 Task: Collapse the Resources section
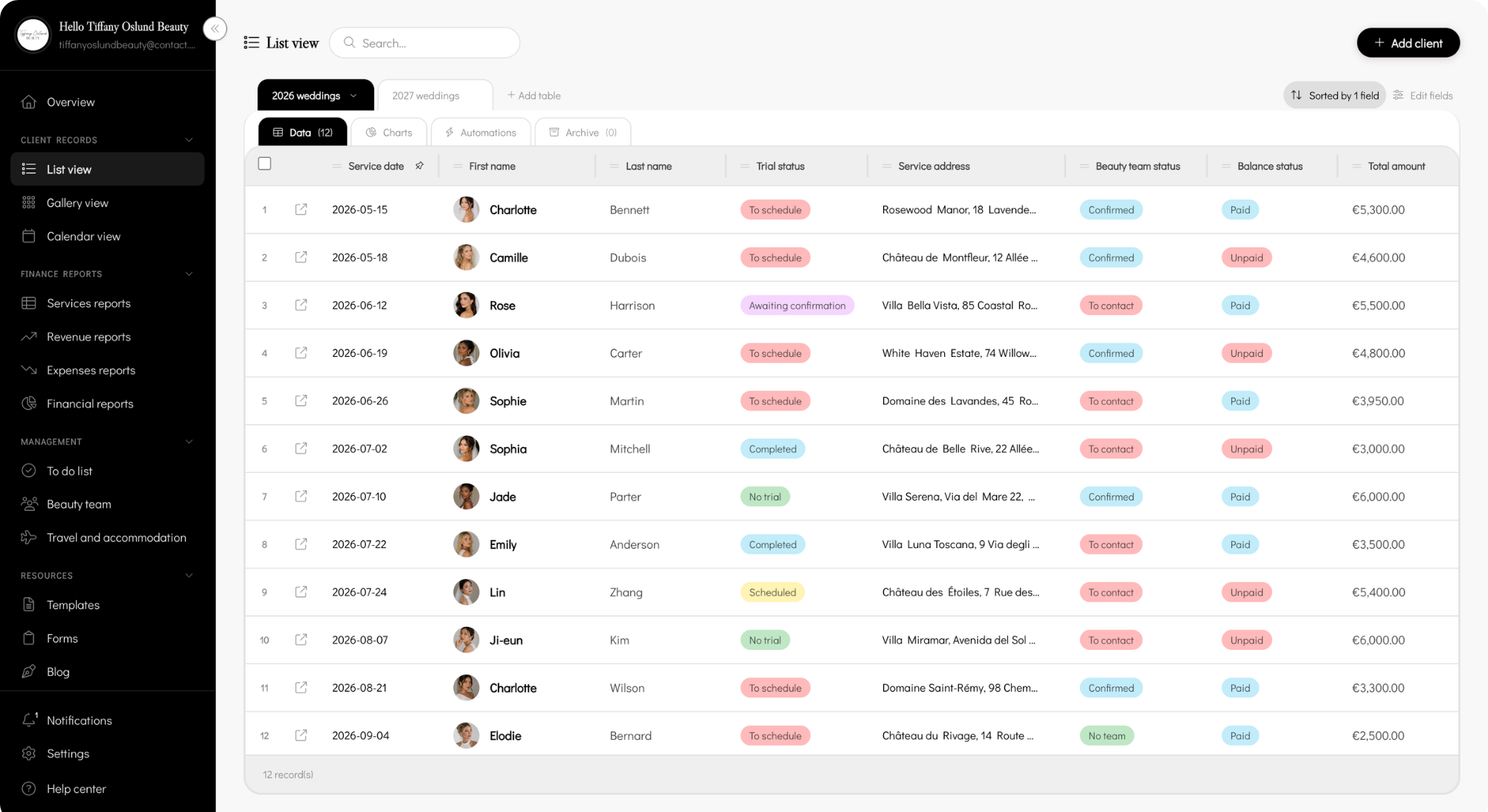189,576
